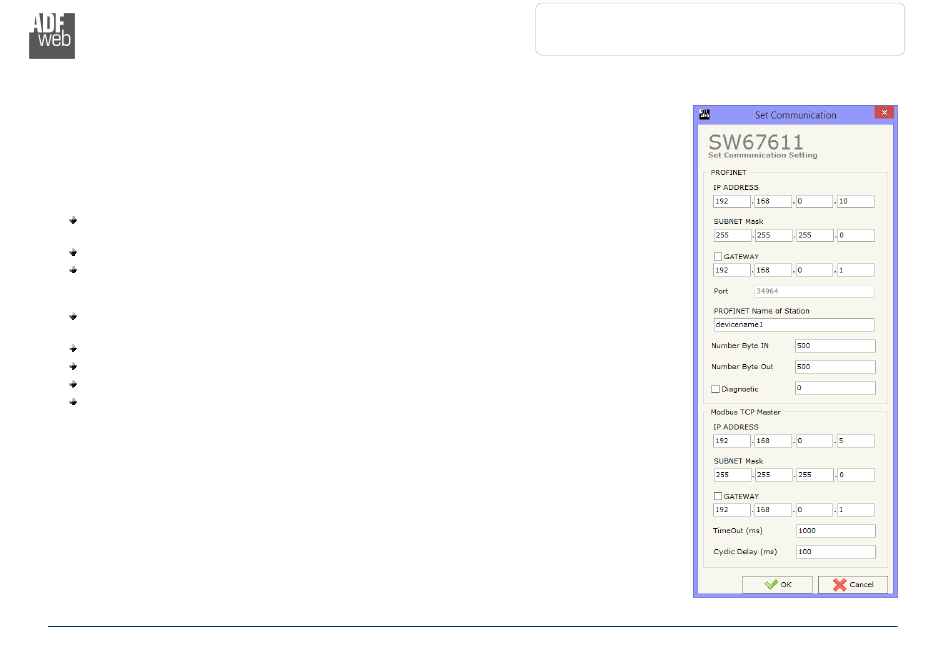
Task: Click PROFINET gateway second octet field
Action: click(773, 270)
